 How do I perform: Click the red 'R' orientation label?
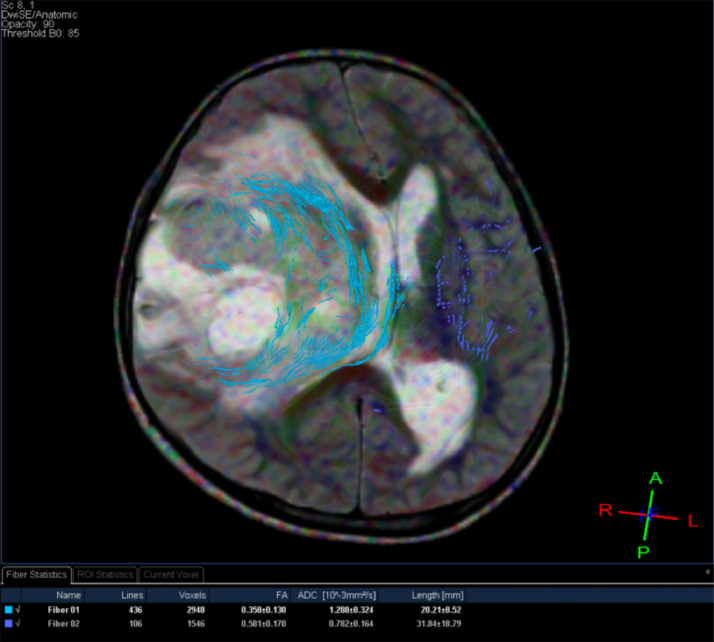pos(605,510)
